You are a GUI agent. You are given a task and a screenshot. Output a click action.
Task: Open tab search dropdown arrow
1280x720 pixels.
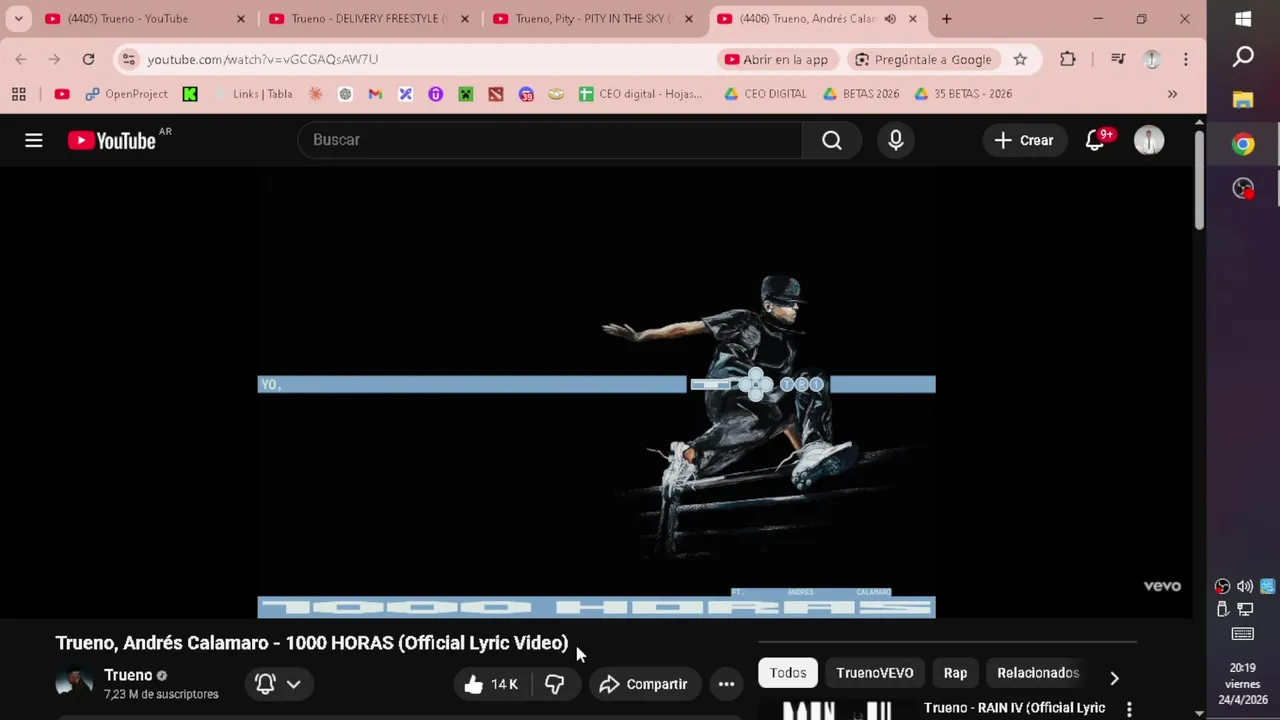[18, 19]
